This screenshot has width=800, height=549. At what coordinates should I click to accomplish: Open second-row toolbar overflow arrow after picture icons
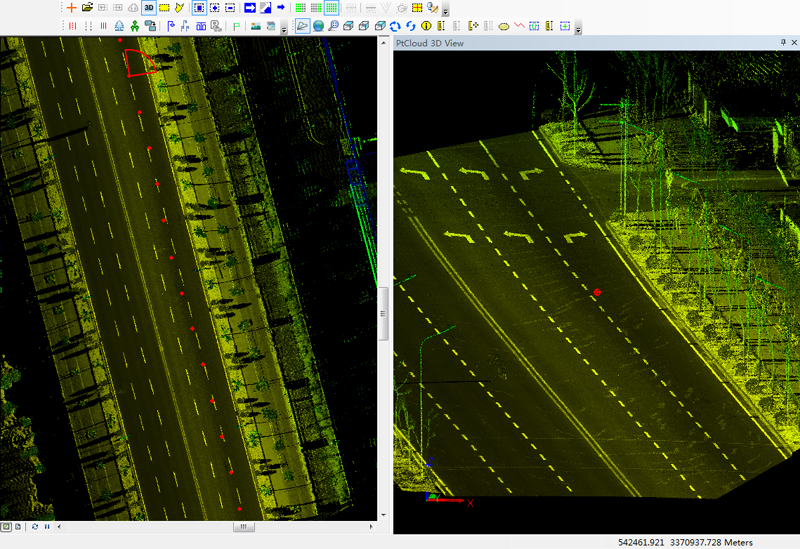pos(285,28)
